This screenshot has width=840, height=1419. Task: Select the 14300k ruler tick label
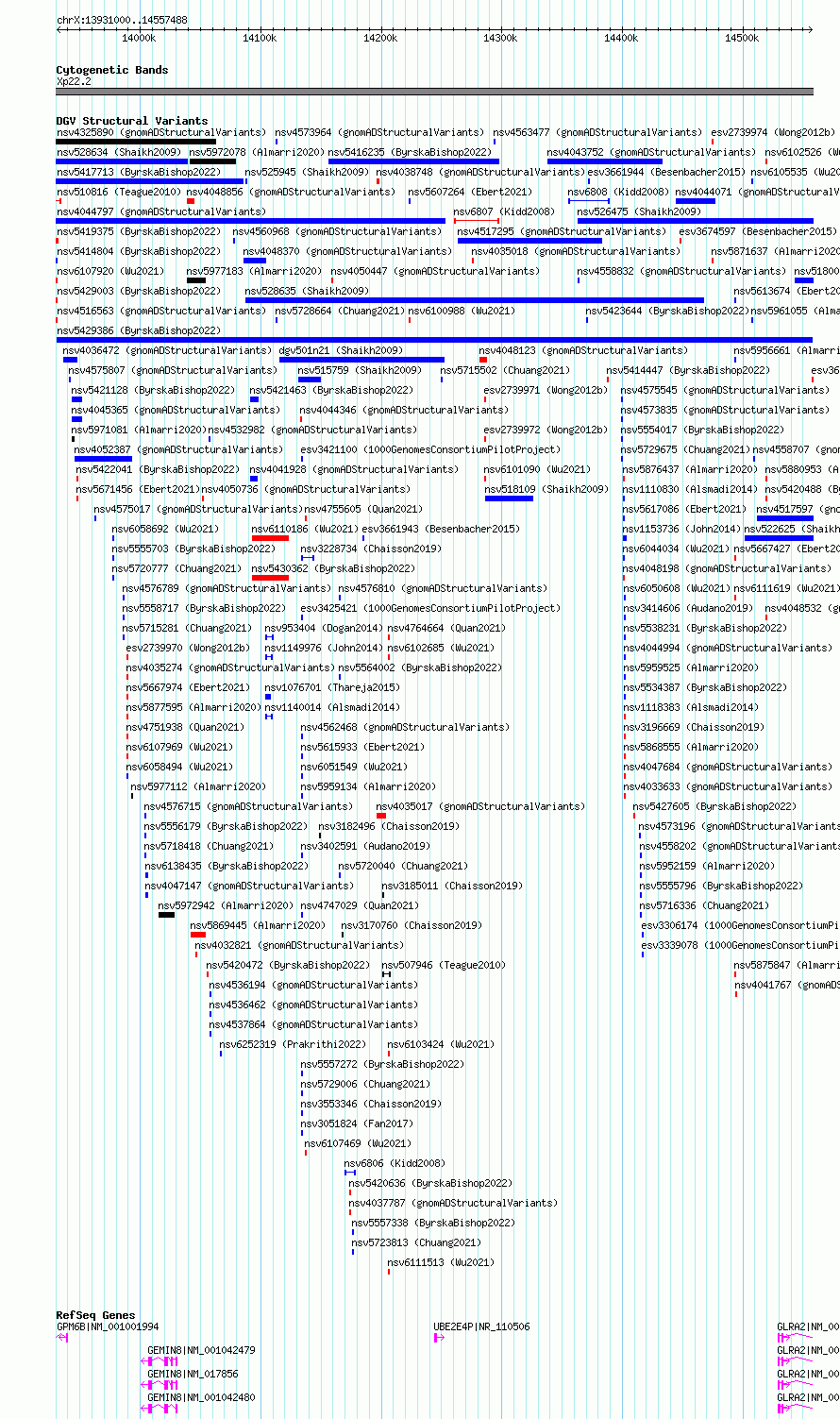(500, 38)
